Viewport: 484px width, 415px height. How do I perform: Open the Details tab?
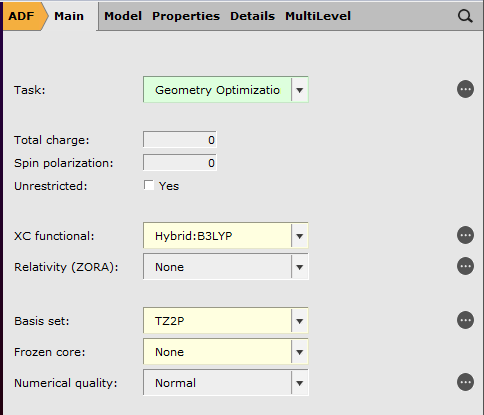point(252,16)
